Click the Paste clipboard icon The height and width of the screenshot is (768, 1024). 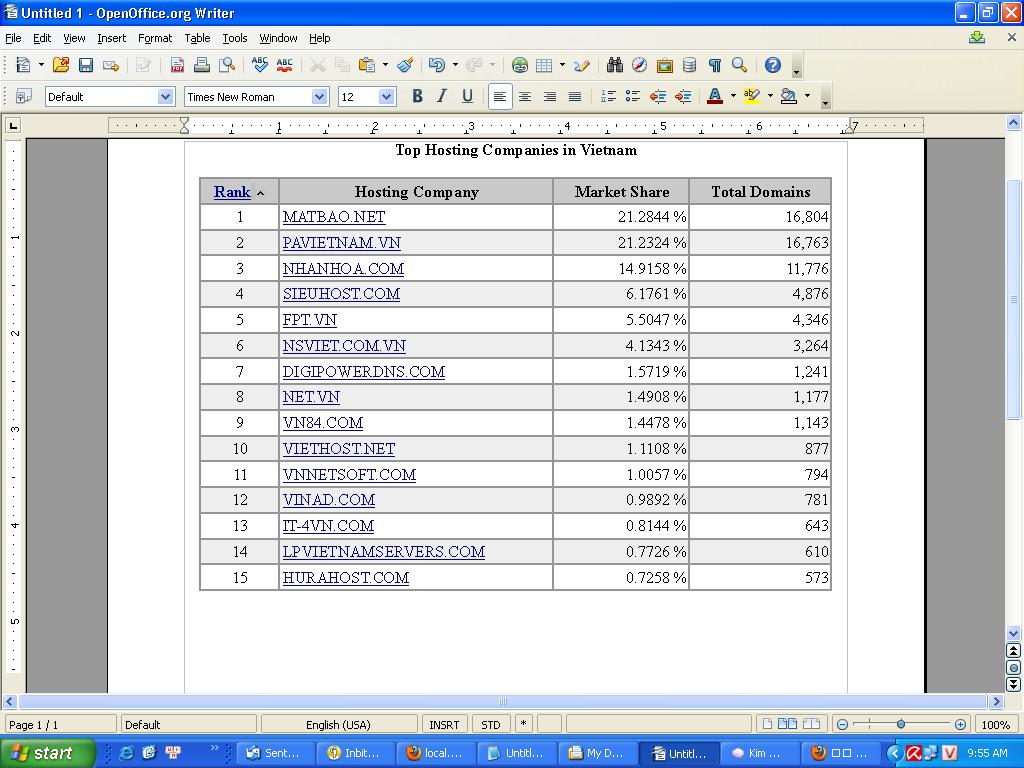pos(367,65)
